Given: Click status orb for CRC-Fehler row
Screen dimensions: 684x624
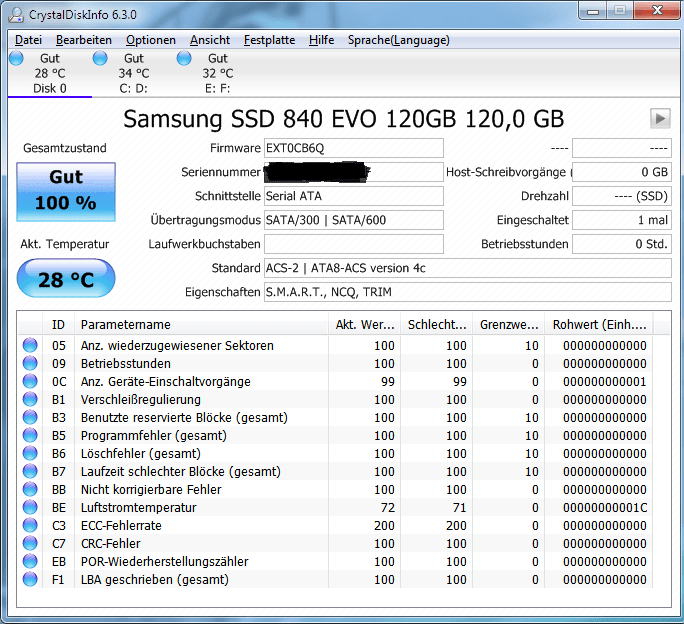Looking at the screenshot, I should pyautogui.click(x=30, y=543).
